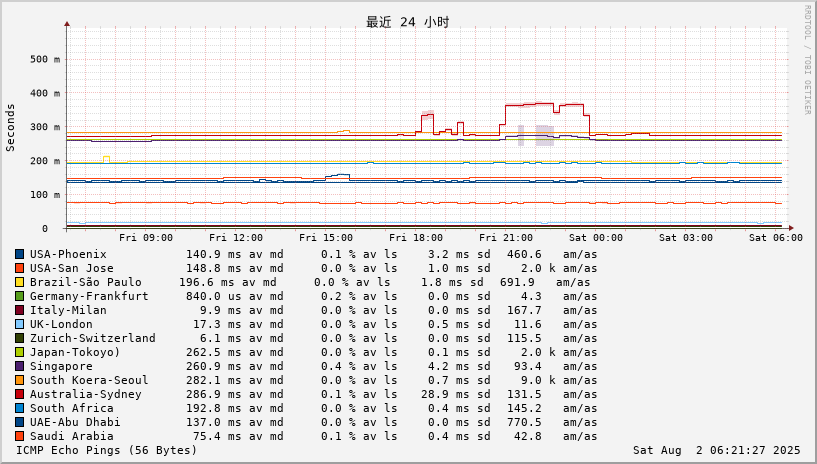
Task: Select the Australia-Sydney legend label
Action: (85, 394)
